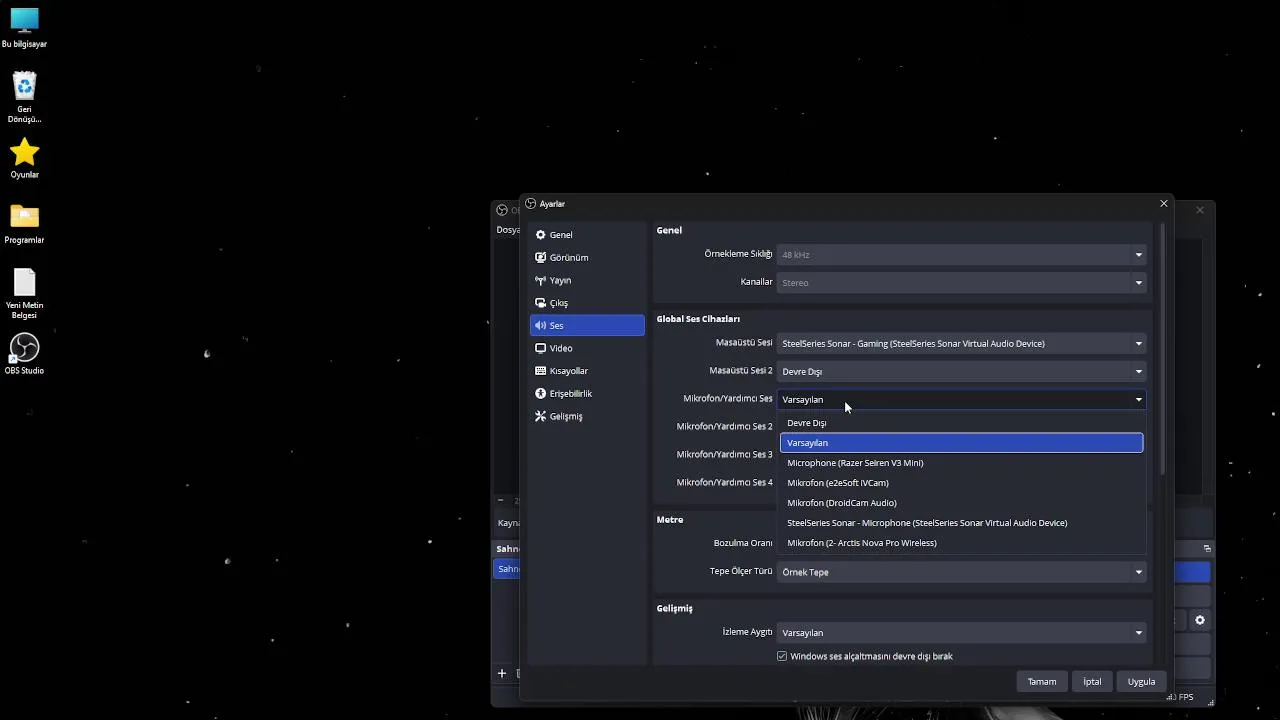
Task: Click the Video monitor icon
Action: pyautogui.click(x=541, y=349)
